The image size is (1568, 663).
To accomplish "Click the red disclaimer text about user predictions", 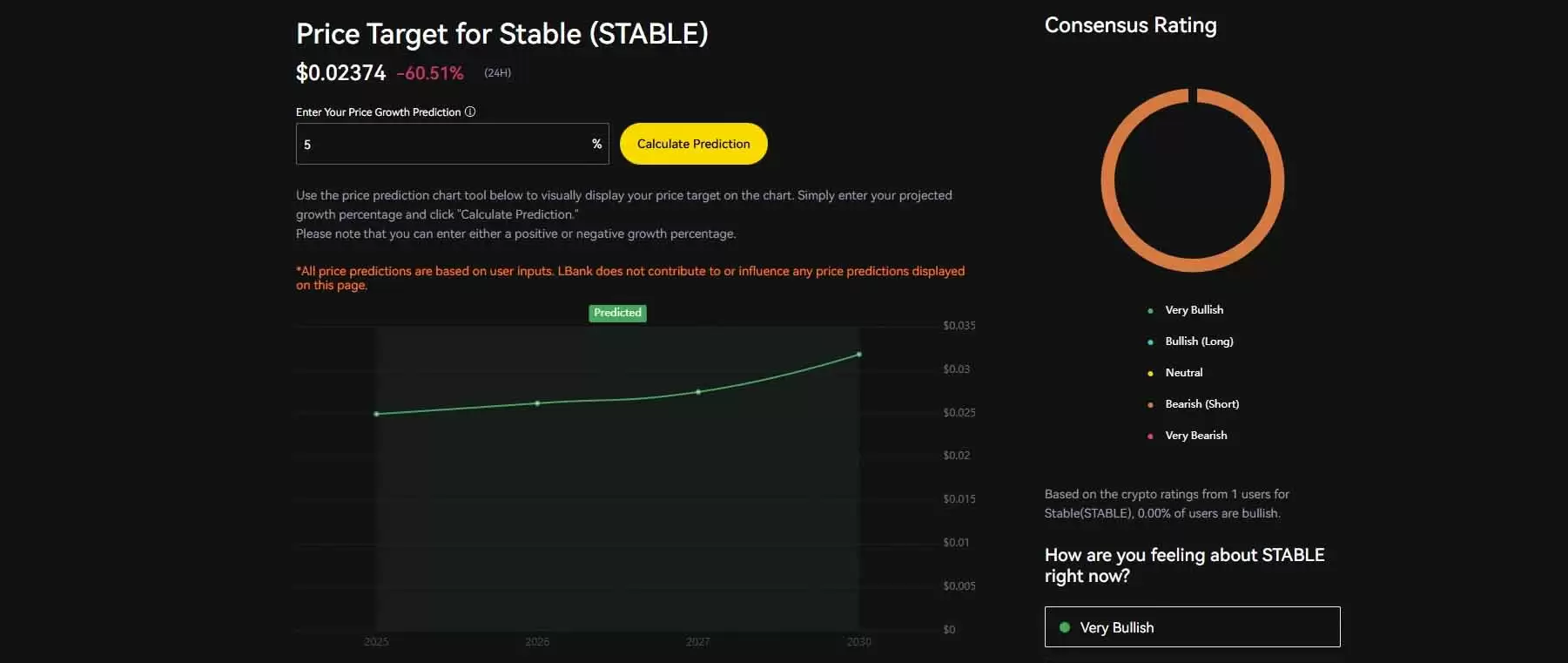I will pyautogui.click(x=629, y=278).
